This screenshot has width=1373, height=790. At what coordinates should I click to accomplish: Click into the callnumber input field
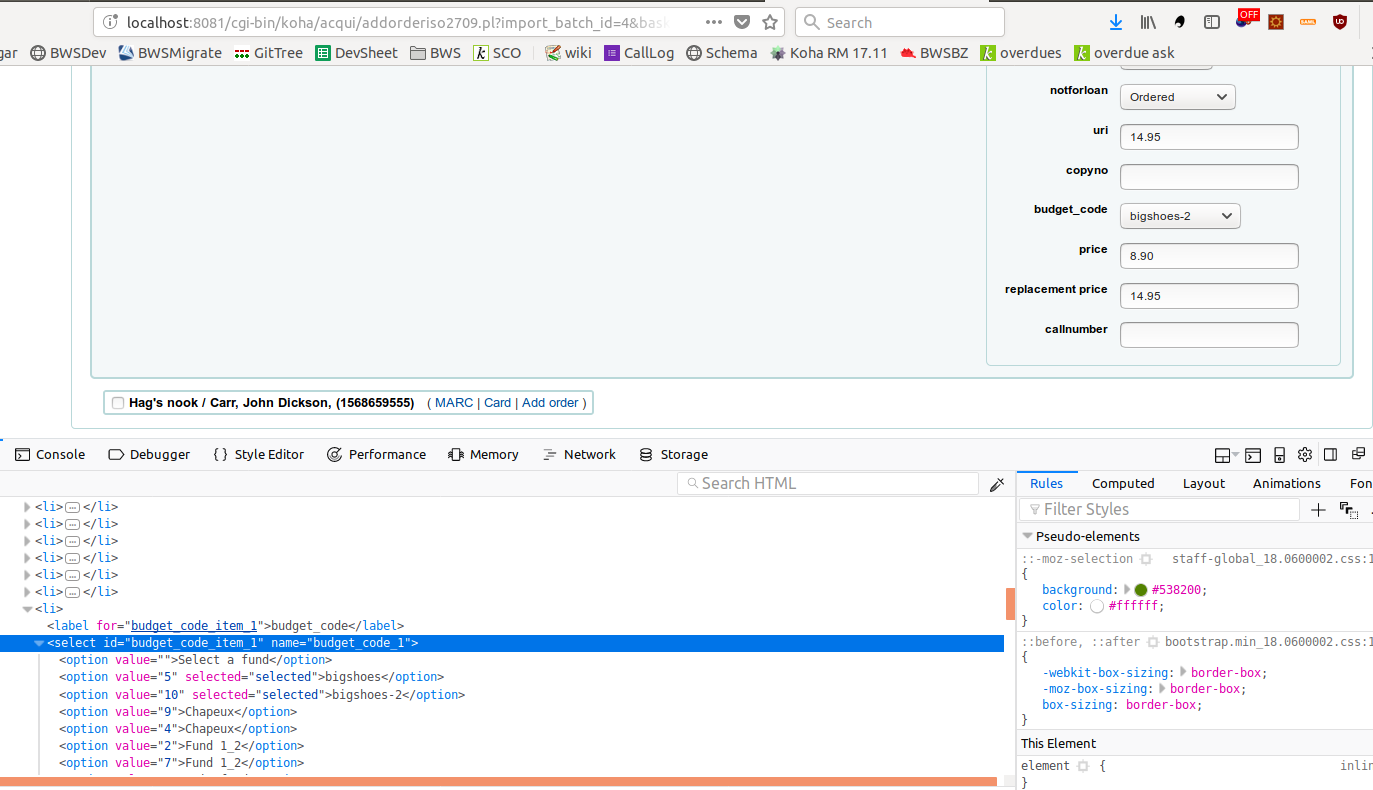point(1208,335)
